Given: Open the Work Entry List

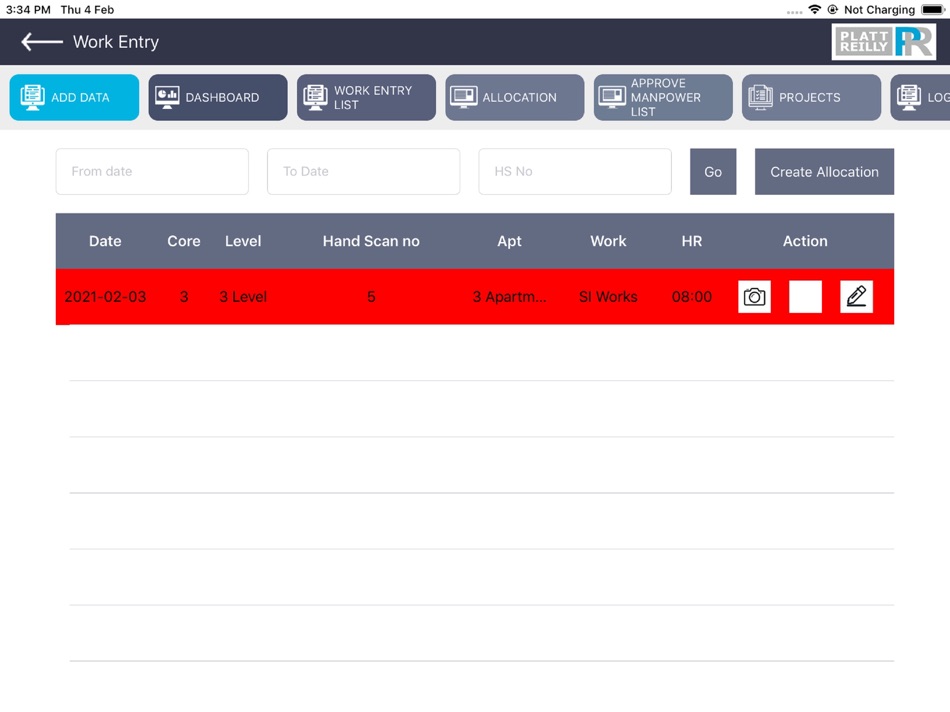Looking at the screenshot, I should 366,97.
